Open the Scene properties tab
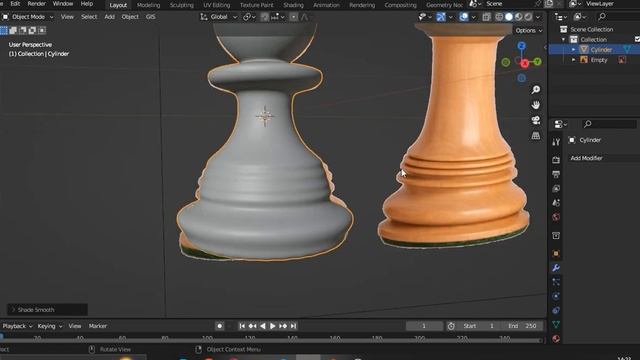Image resolution: width=640 pixels, height=360 pixels. point(556,203)
